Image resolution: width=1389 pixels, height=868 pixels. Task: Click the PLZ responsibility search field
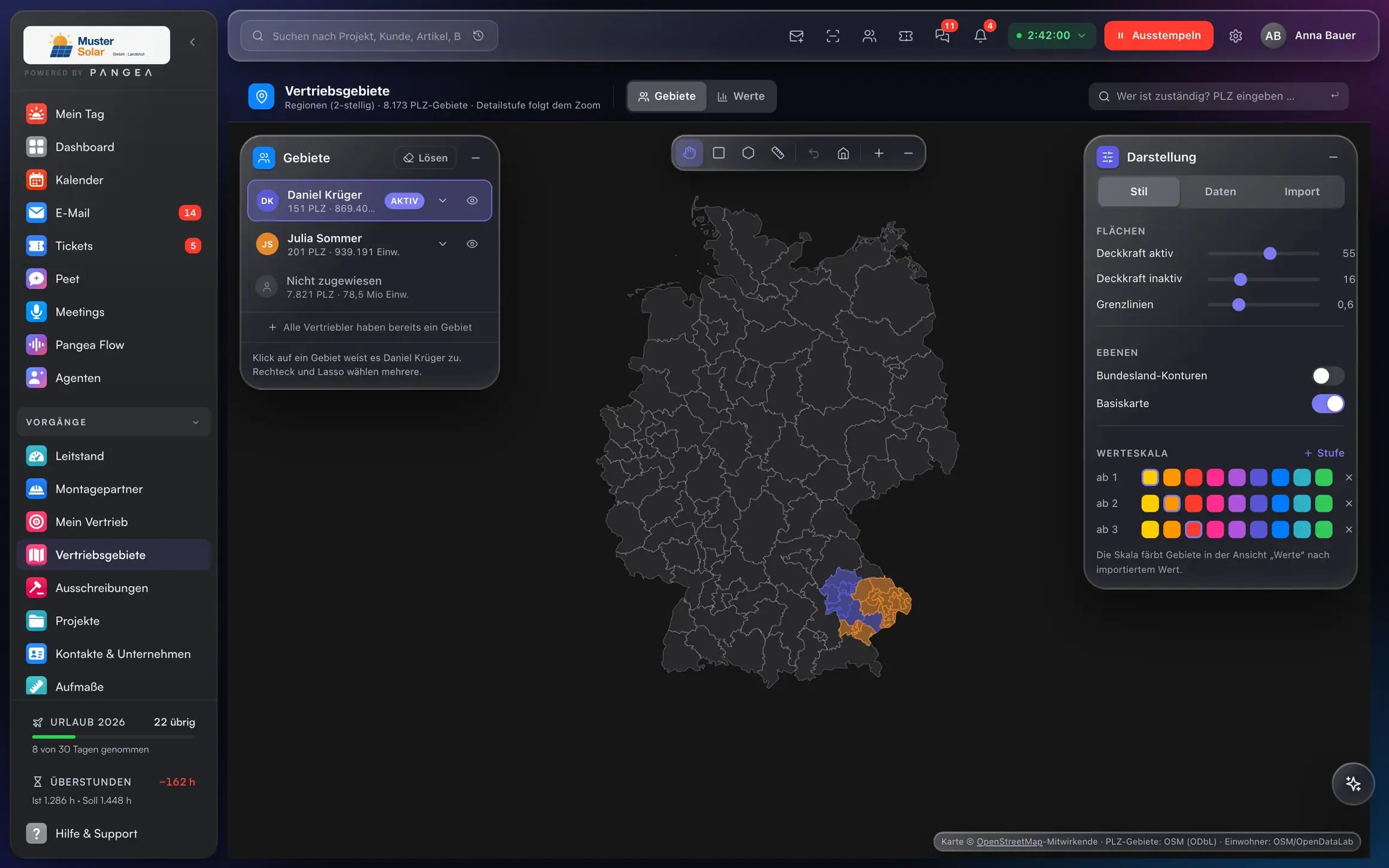tap(1218, 96)
